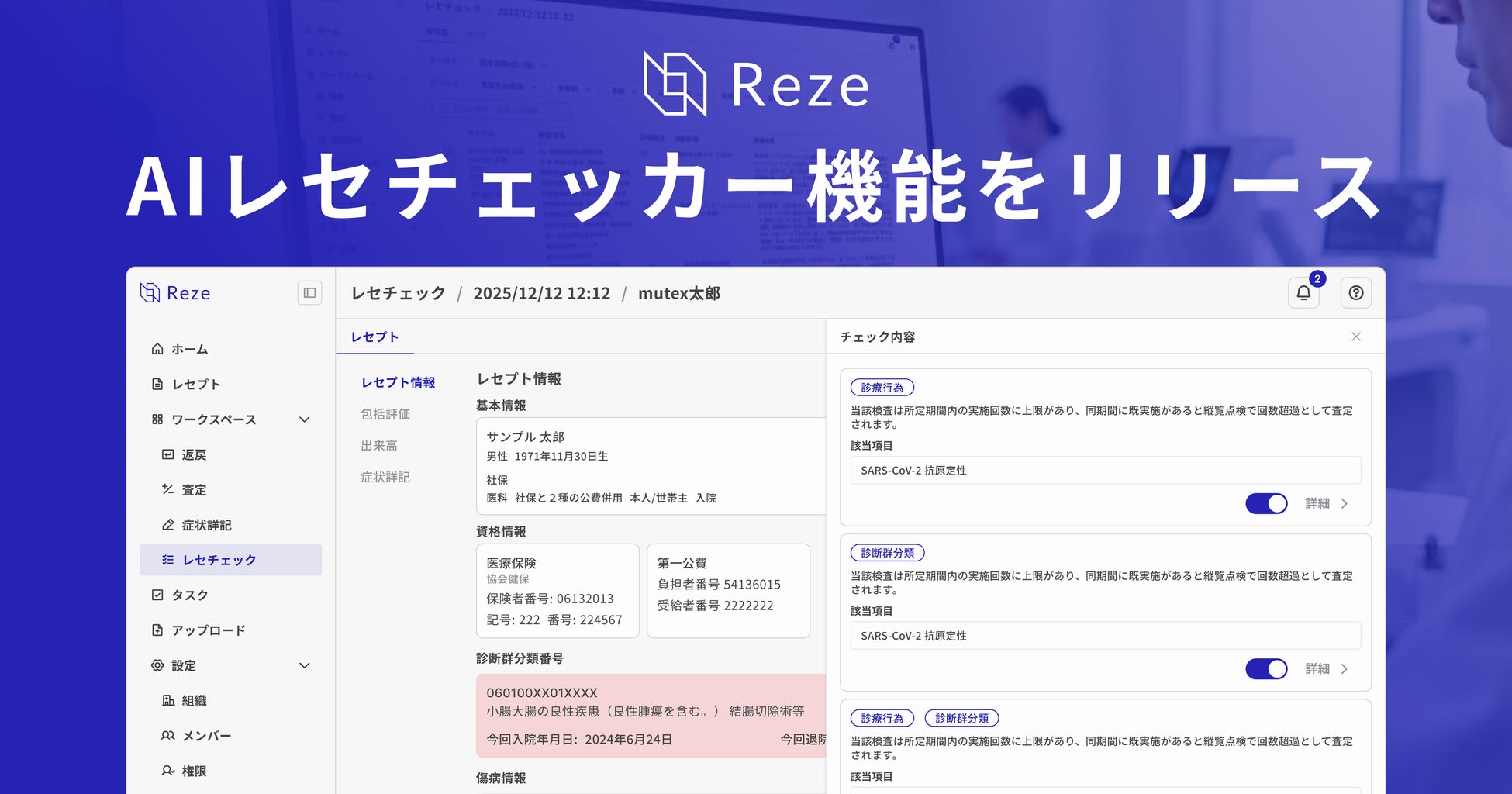Open the notifications bell
The width and height of the screenshot is (1512, 794).
(1303, 293)
